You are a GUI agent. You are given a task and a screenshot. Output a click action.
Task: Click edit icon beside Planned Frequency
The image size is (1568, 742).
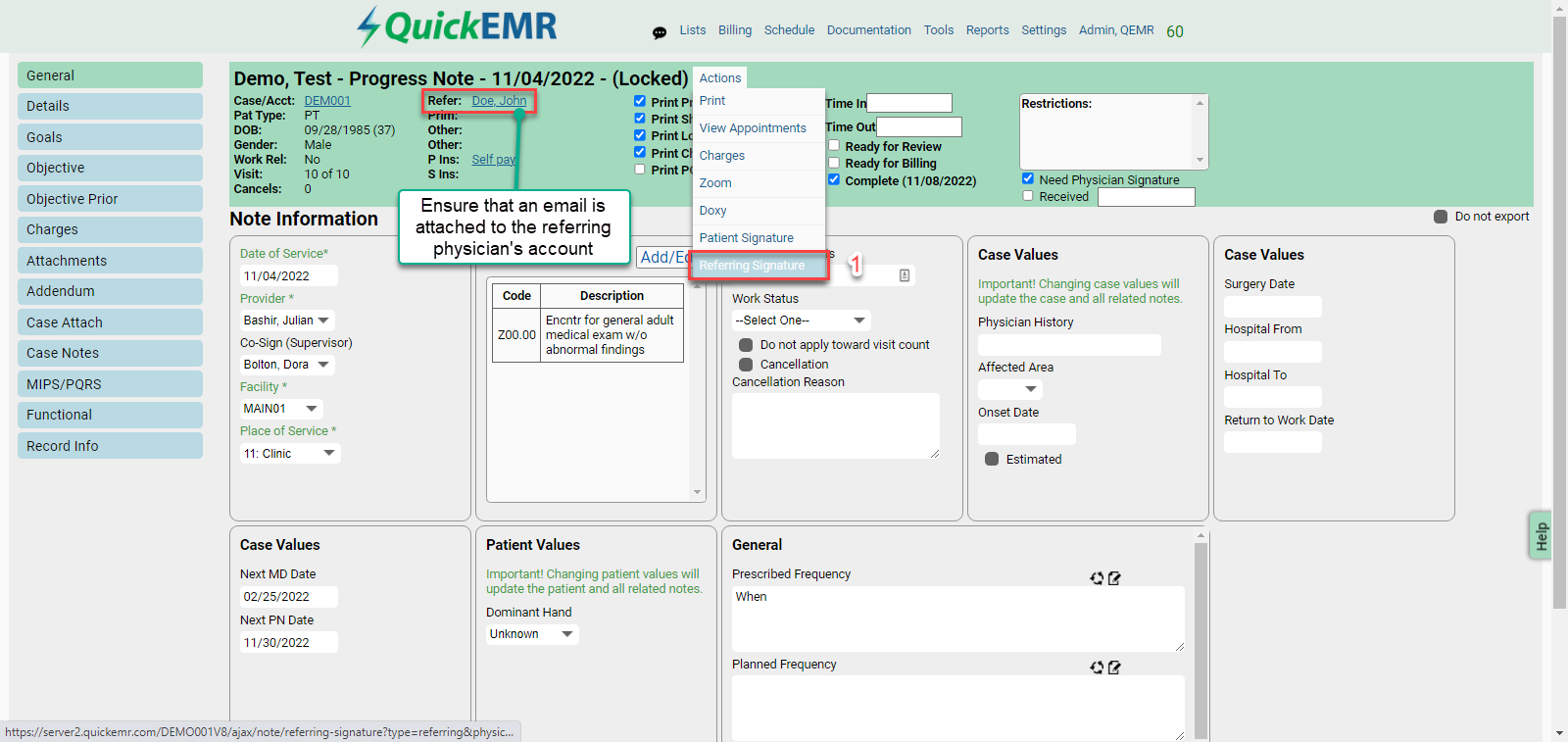click(1114, 668)
